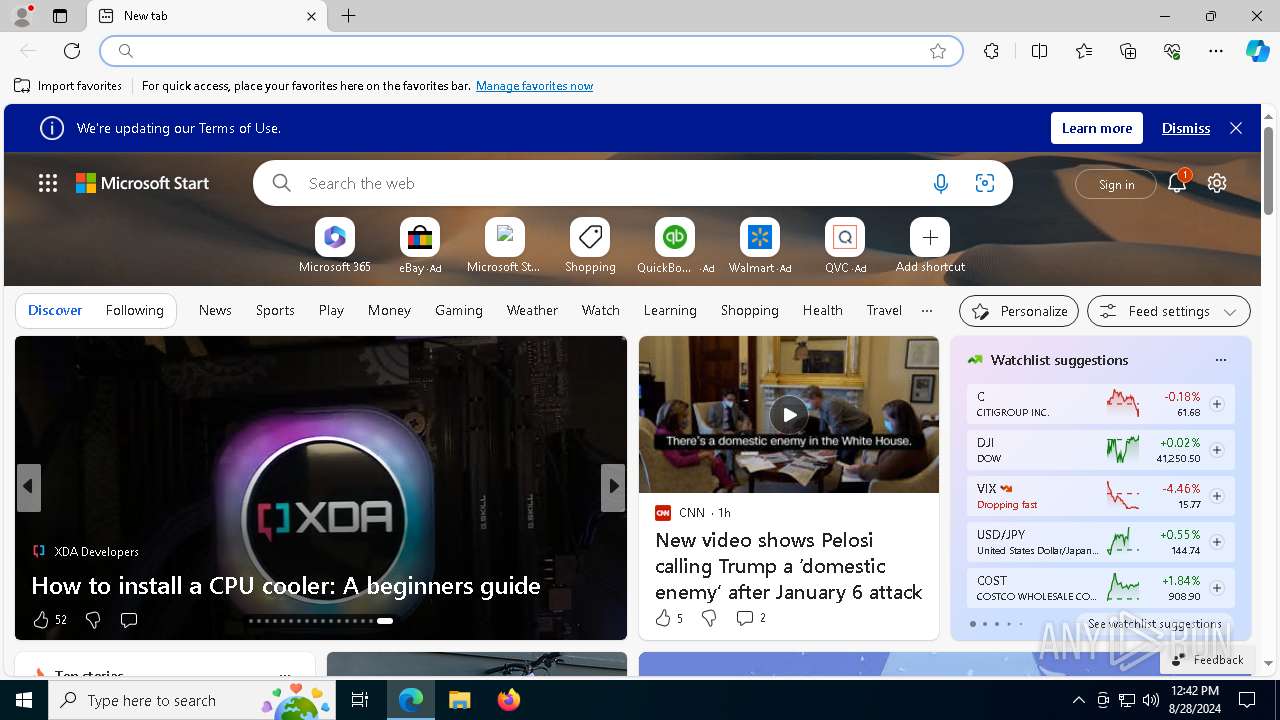Select first watchlist page dot

point(973,624)
